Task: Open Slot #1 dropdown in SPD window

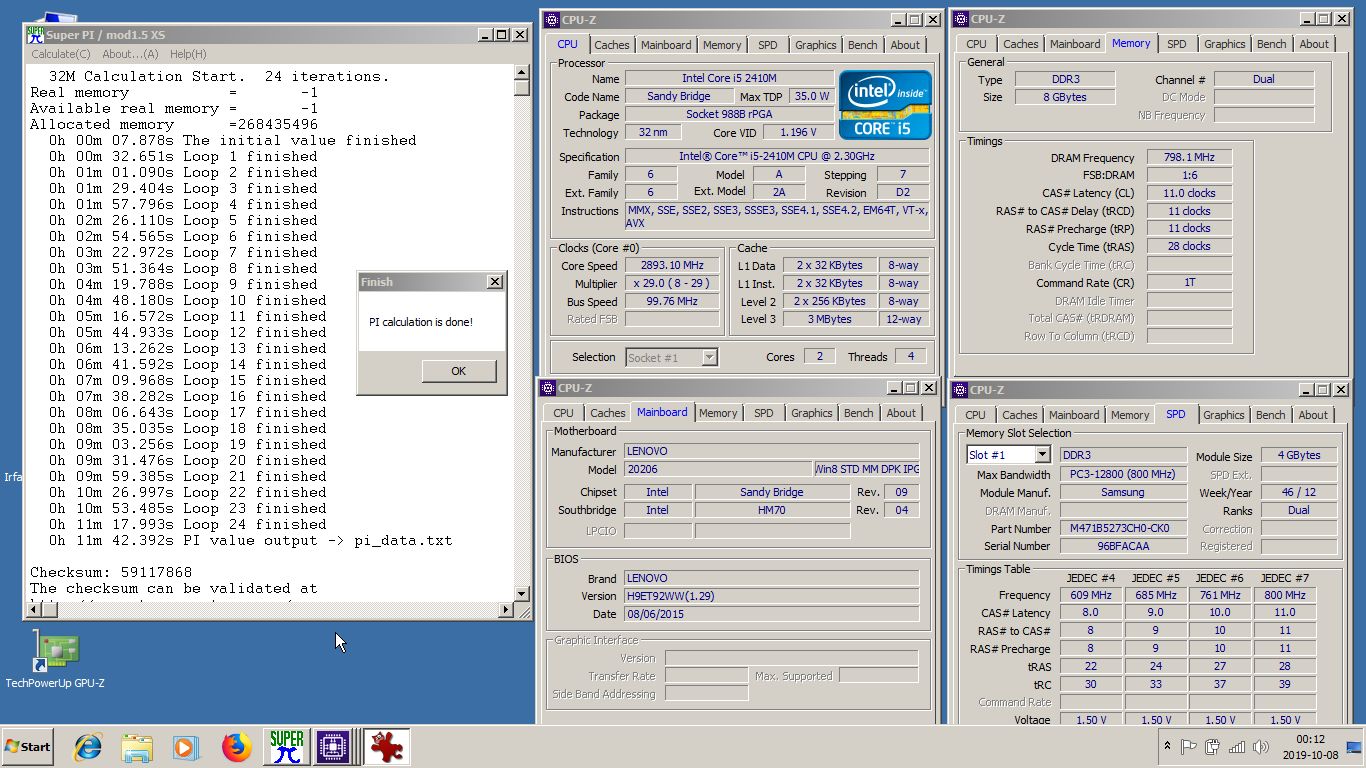Action: pos(1041,455)
